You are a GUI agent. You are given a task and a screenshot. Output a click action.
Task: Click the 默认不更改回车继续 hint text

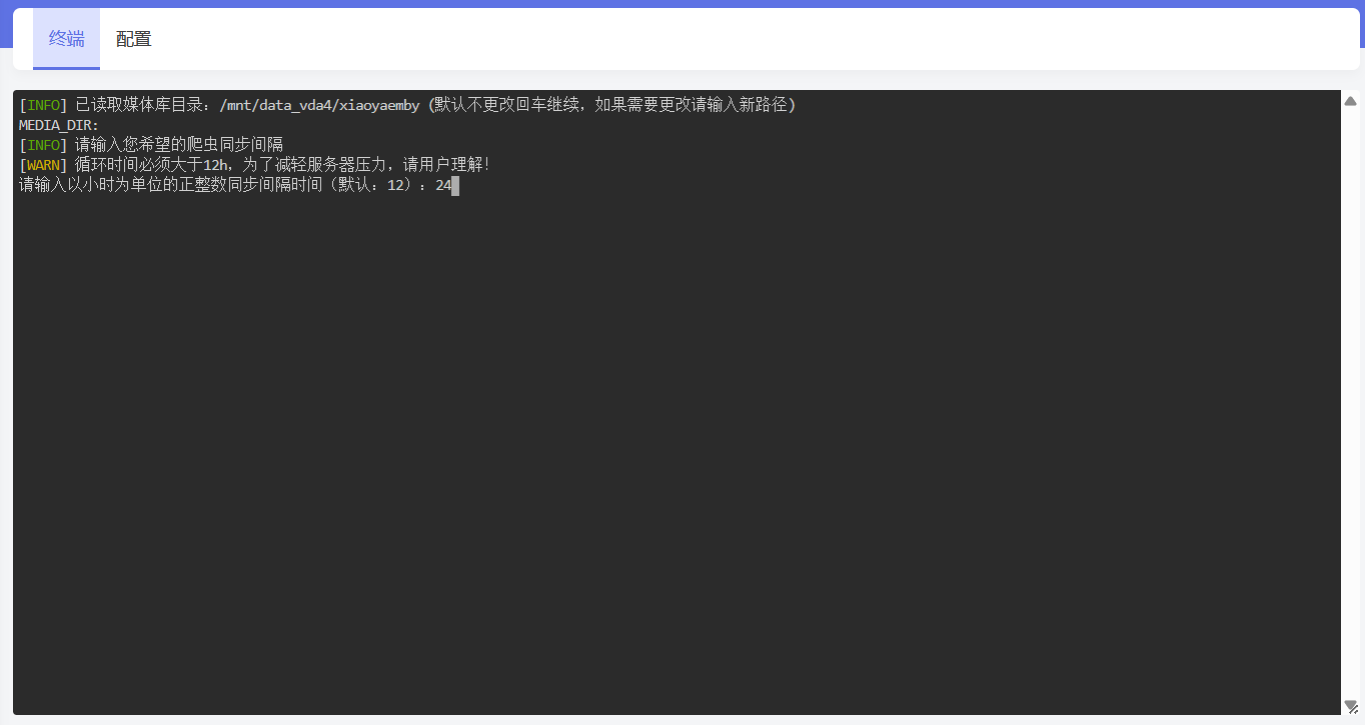506,105
